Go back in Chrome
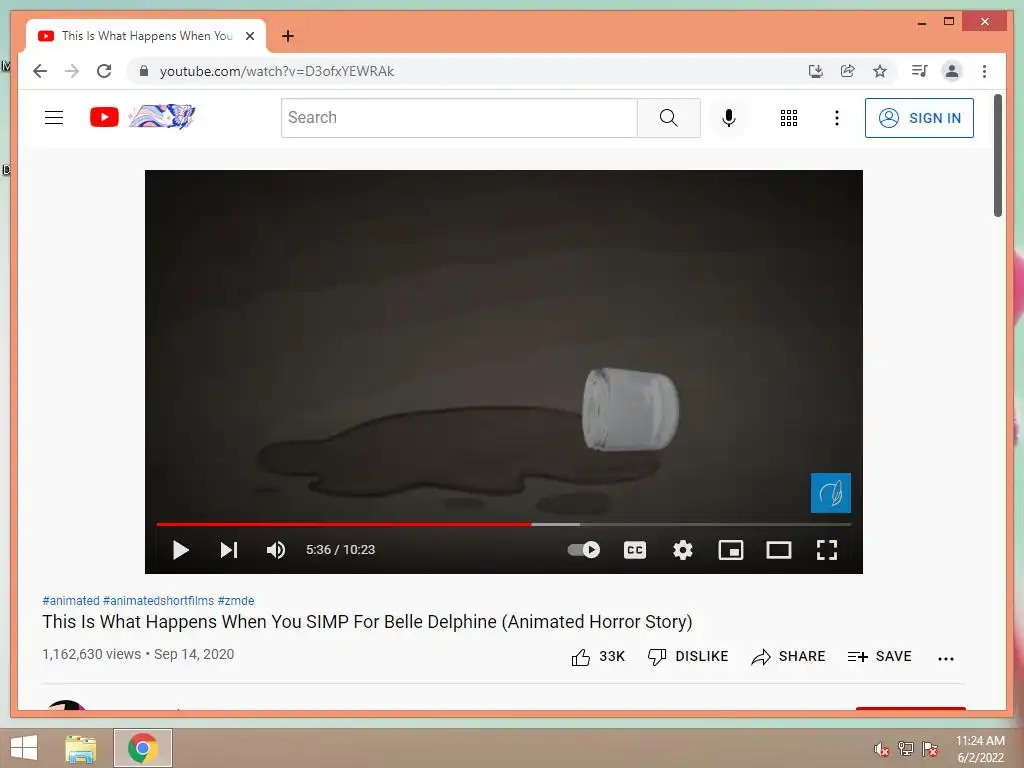Screen dimensions: 1024x768 40,71
